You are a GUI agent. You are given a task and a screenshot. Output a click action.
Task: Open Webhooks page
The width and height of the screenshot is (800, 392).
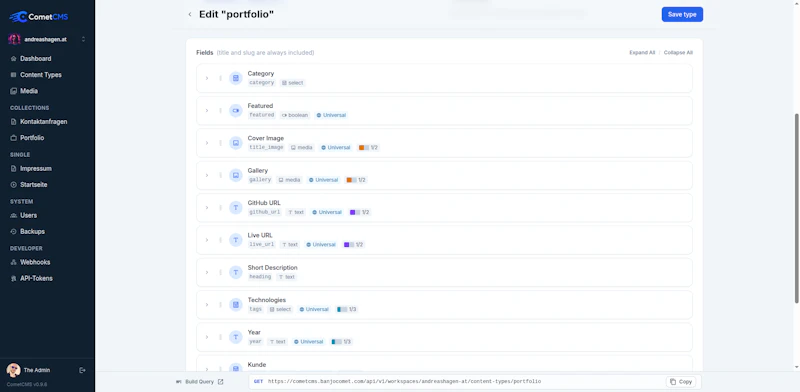click(x=35, y=262)
